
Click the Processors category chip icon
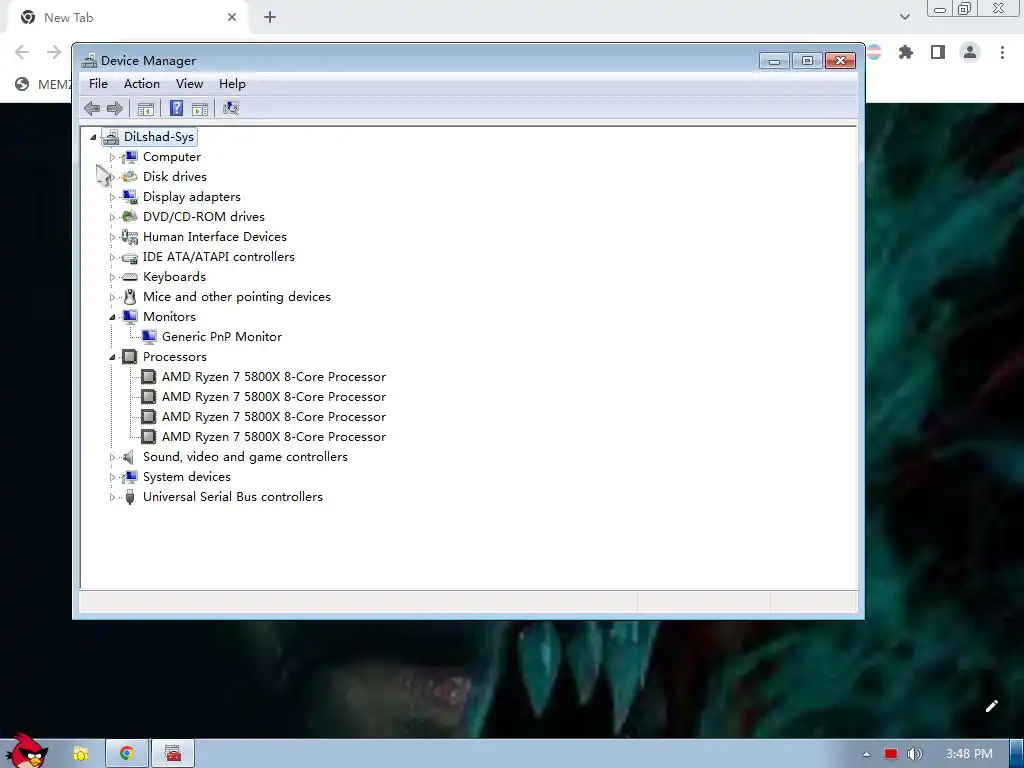click(130, 357)
